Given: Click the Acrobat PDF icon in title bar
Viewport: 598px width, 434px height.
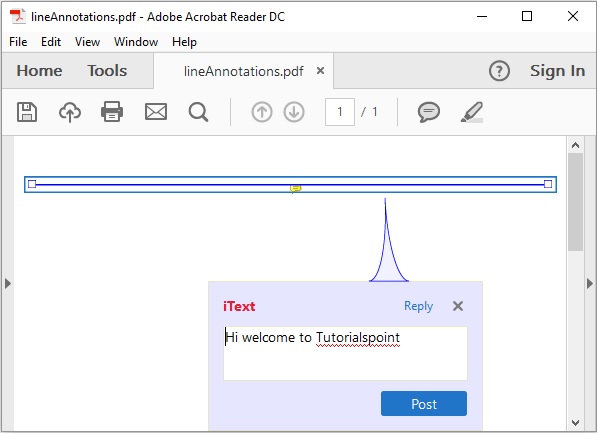Looking at the screenshot, I should [x=18, y=16].
